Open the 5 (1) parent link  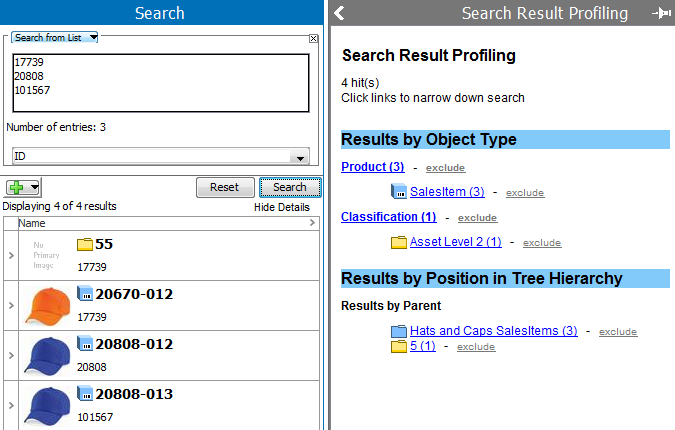(422, 346)
